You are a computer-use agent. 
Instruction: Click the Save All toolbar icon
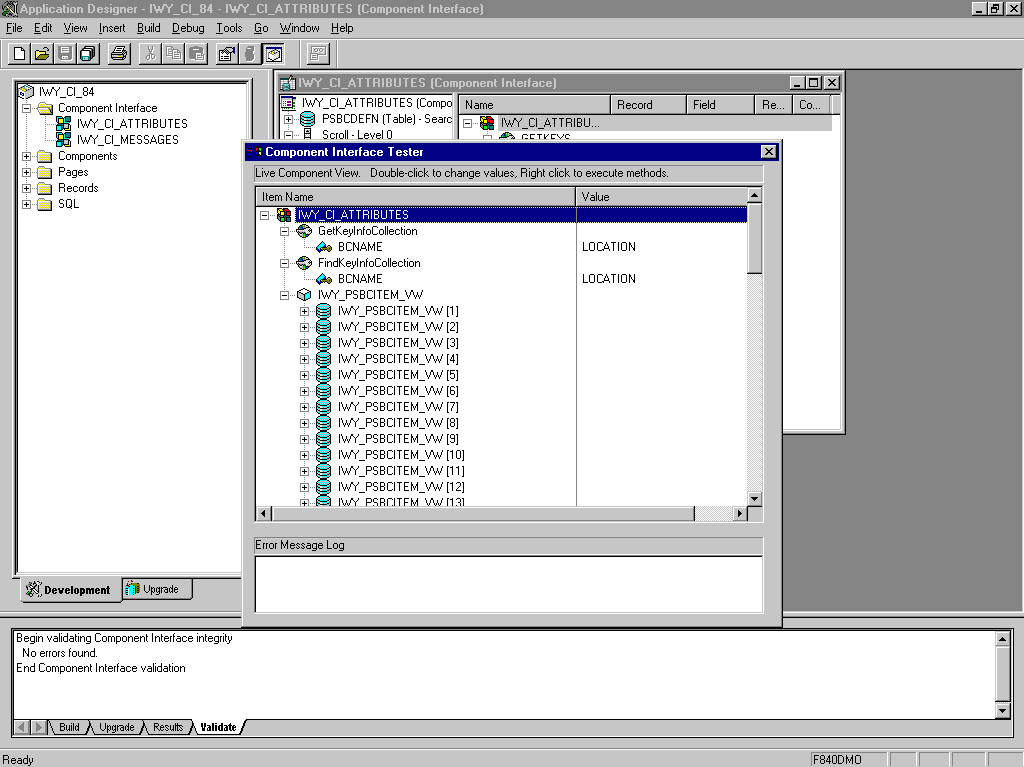click(88, 54)
